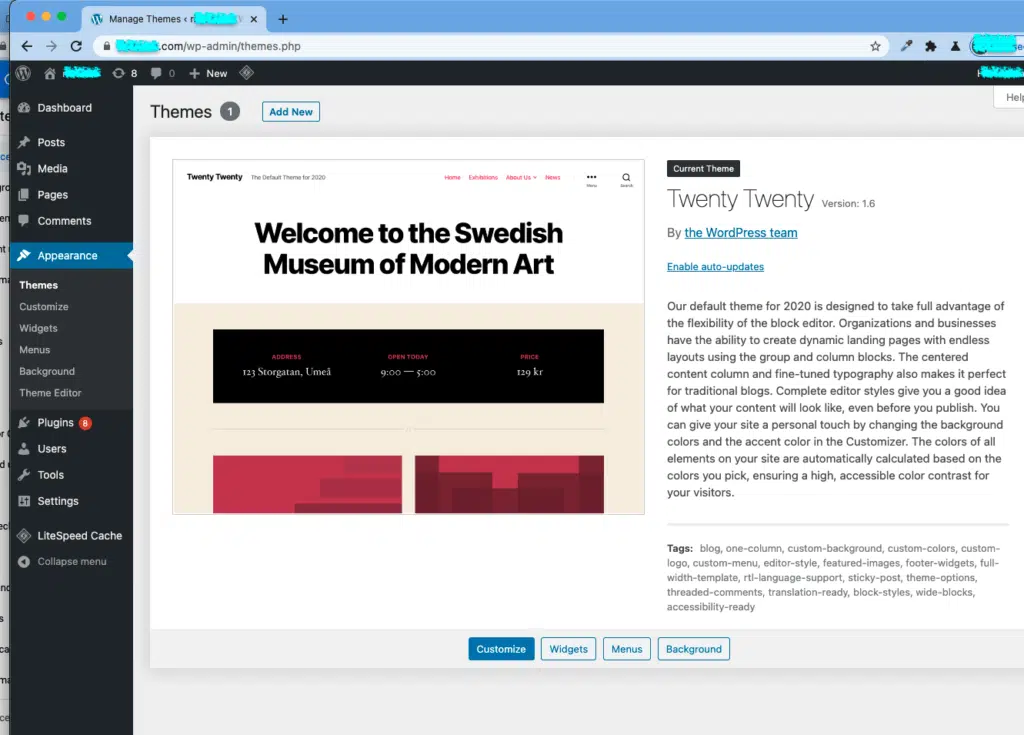Open site home icon in admin bar
Viewport: 1024px width, 735px height.
(x=50, y=73)
